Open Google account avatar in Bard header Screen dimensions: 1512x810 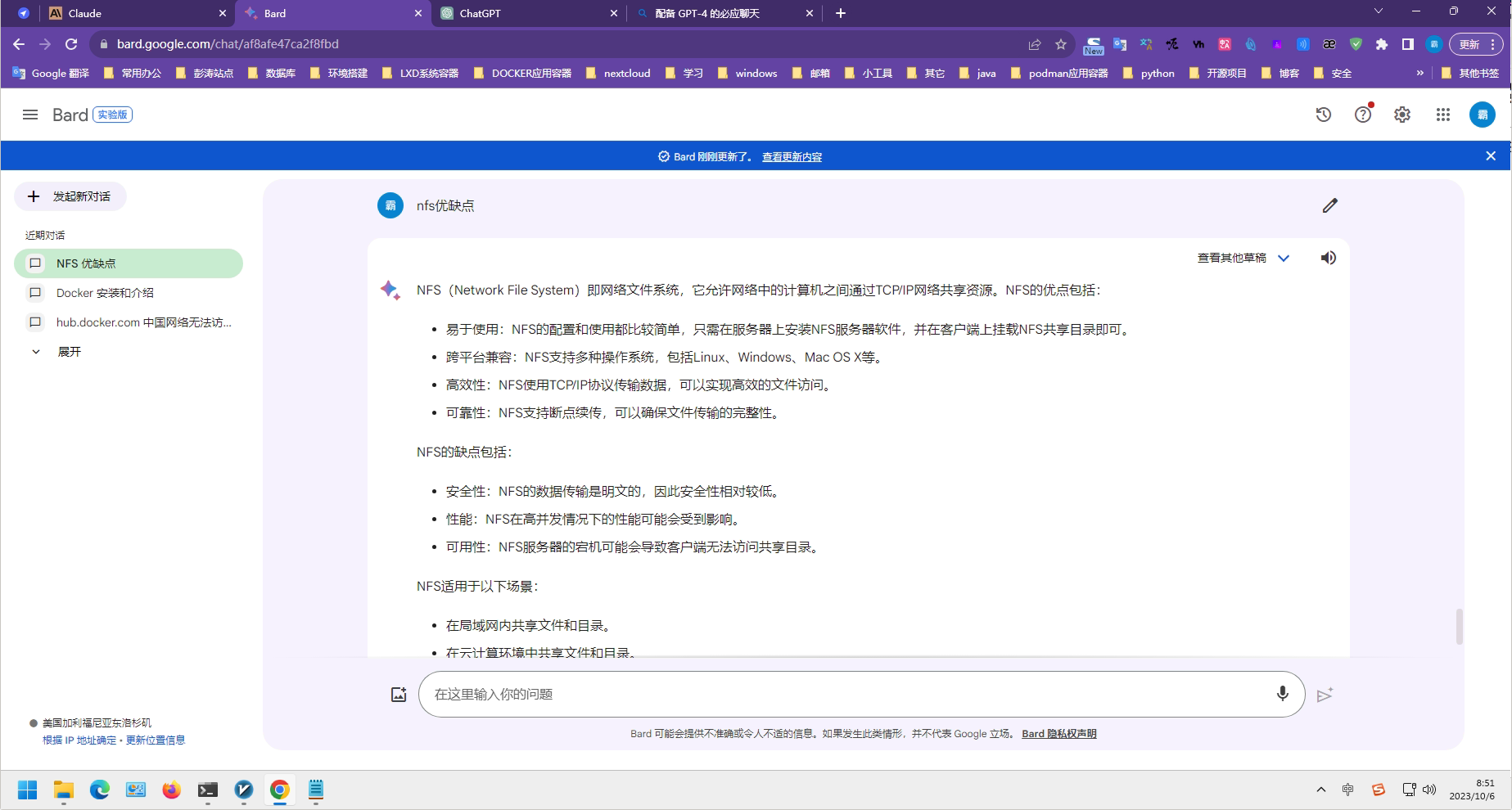[1483, 115]
